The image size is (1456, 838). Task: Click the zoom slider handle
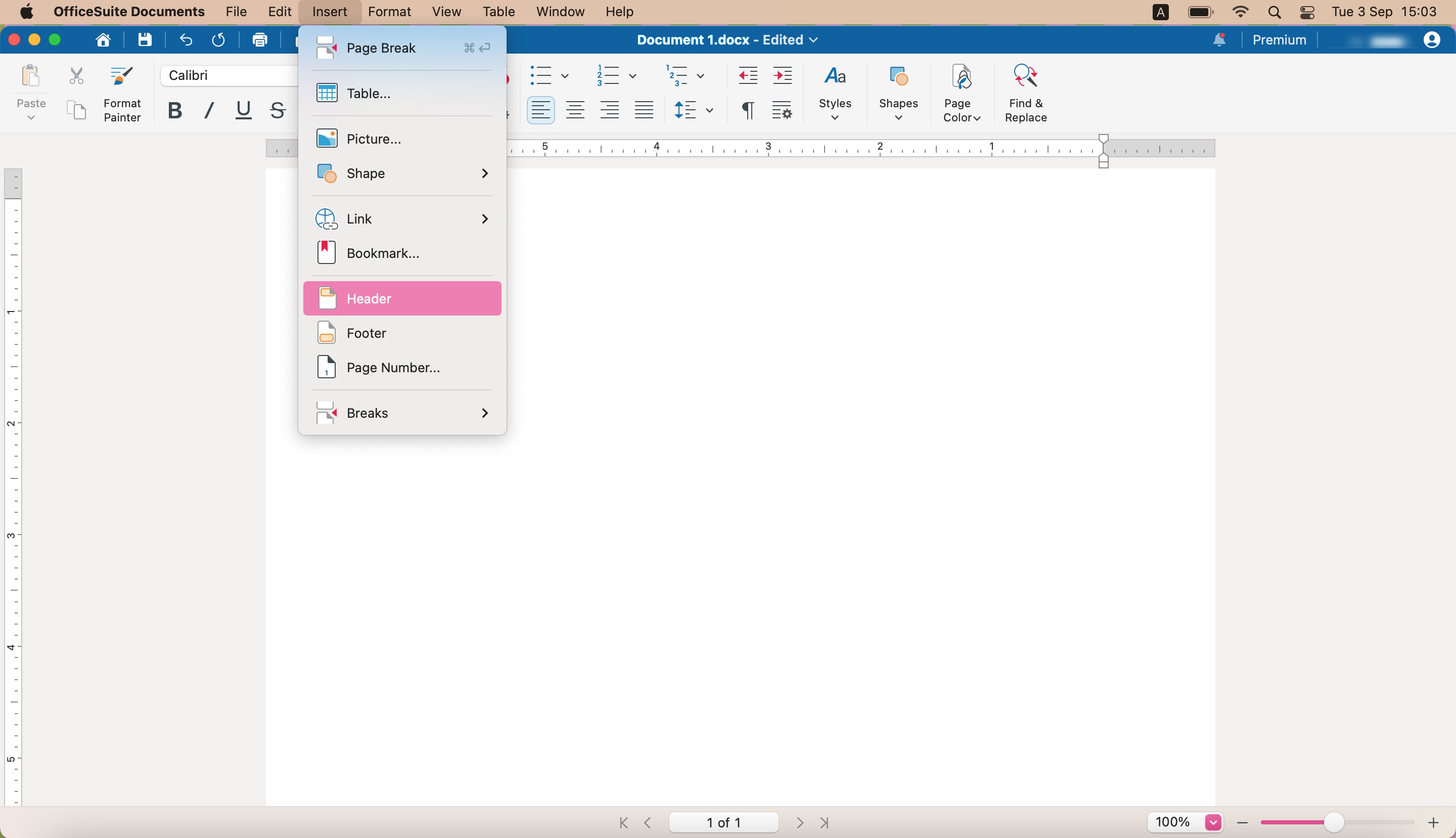pos(1334,822)
